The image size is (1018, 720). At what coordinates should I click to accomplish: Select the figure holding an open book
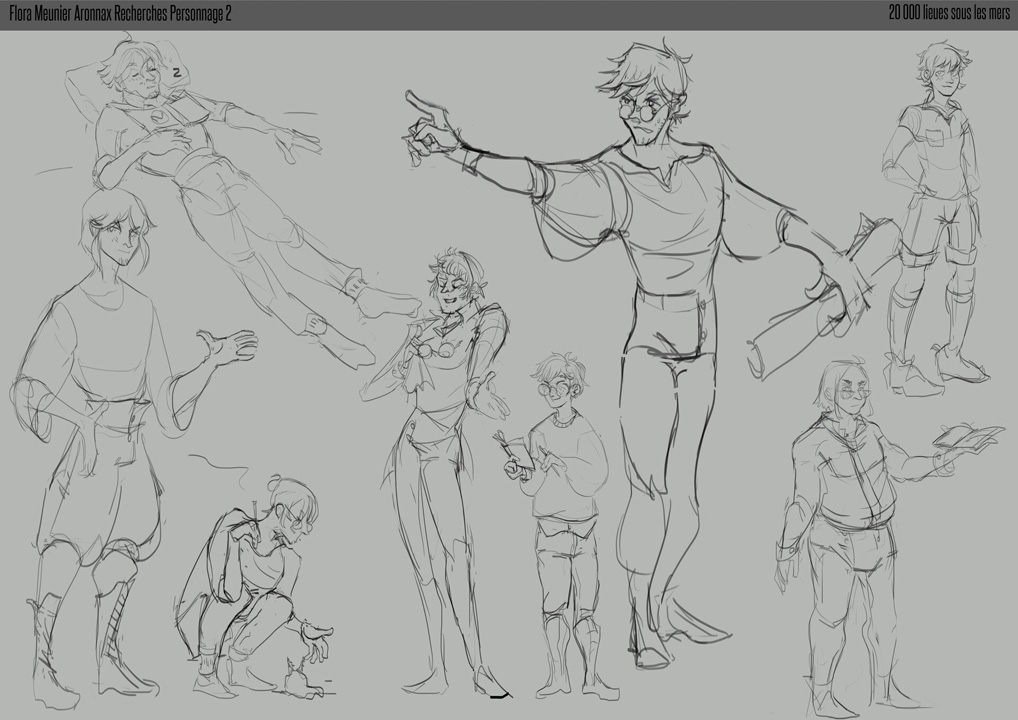coord(889,536)
